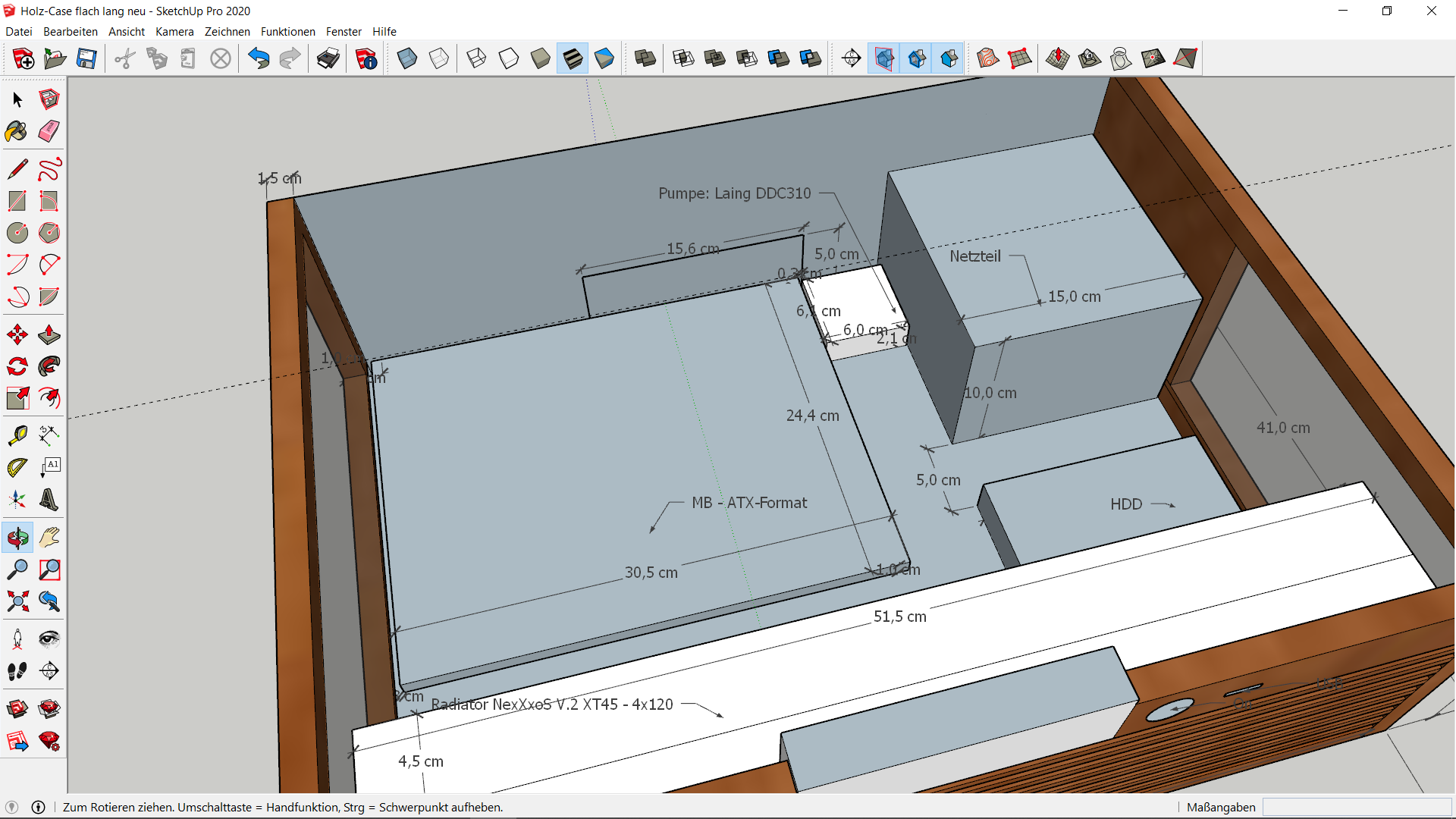Click the Undo arrow button

click(x=259, y=58)
